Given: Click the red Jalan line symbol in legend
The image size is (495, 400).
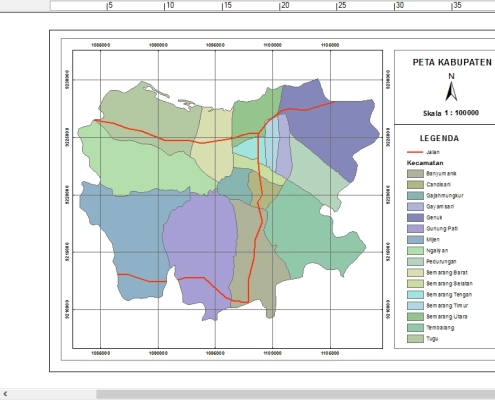Looking at the screenshot, I should (415, 152).
